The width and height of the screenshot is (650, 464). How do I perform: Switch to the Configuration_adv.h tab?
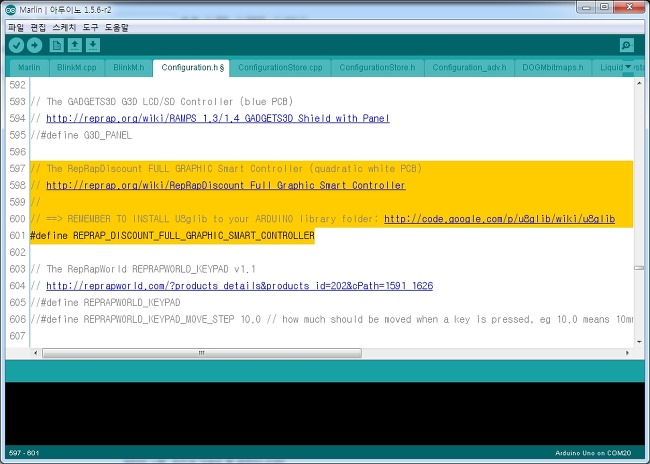469,68
